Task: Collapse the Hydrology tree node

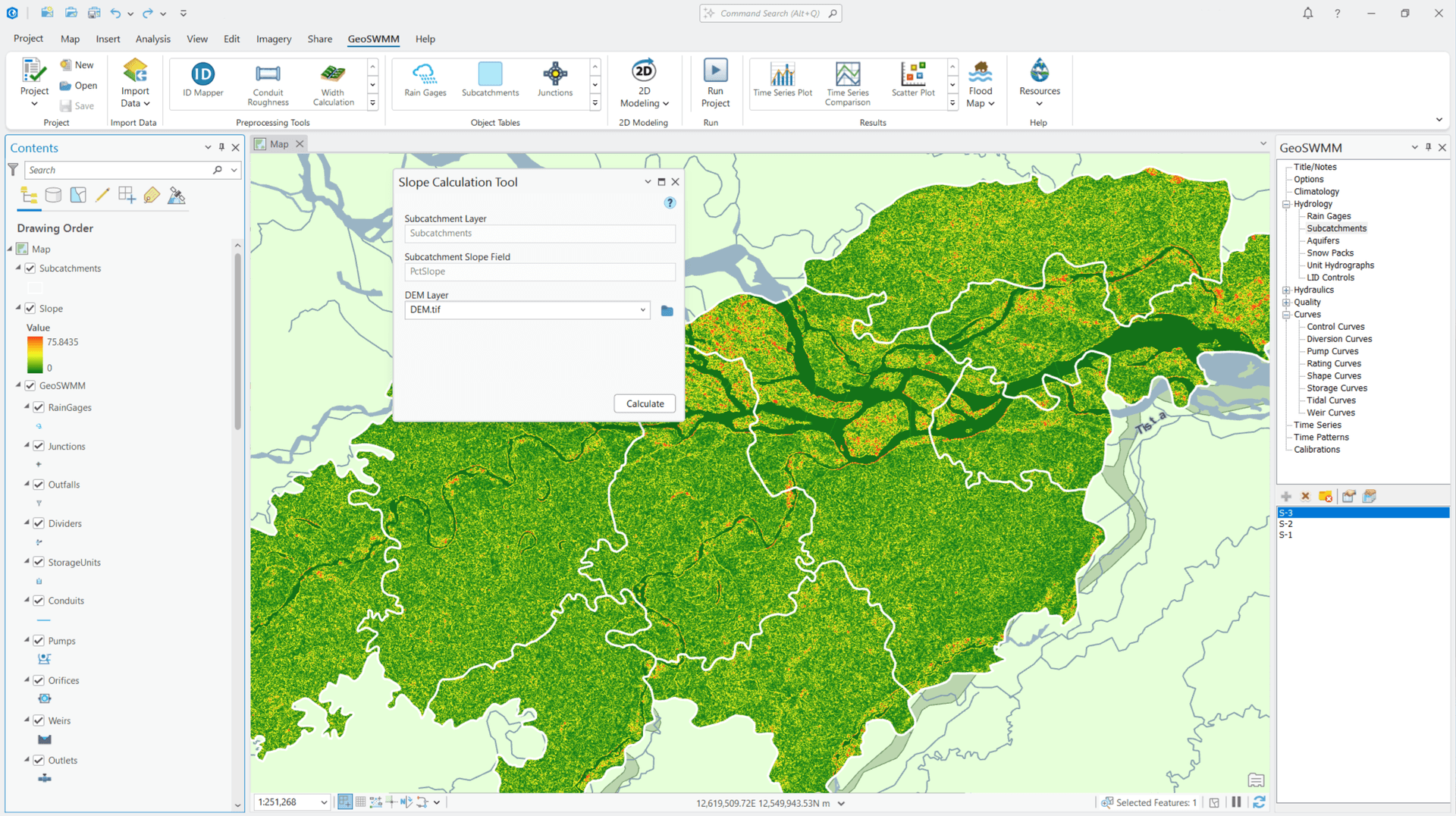Action: pos(1286,204)
